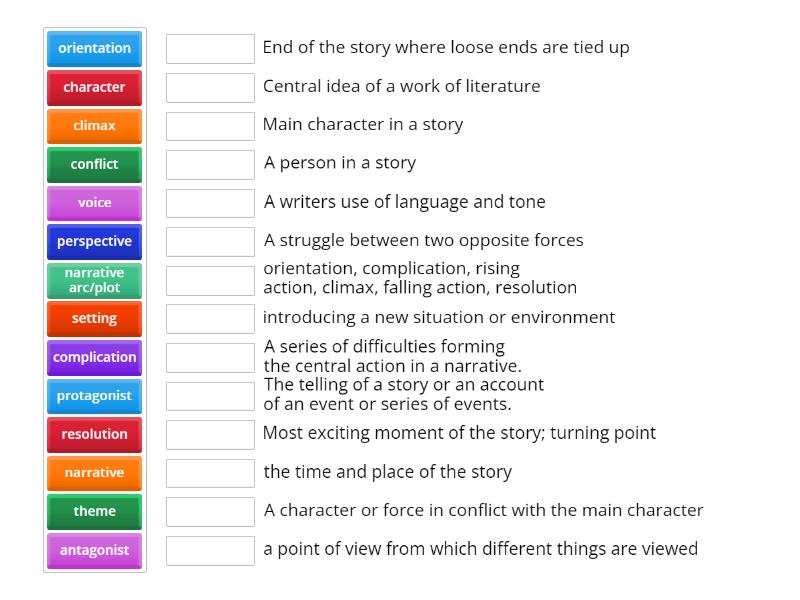The height and width of the screenshot is (600, 800).
Task: Select the climax keyword tile
Action: pos(94,125)
